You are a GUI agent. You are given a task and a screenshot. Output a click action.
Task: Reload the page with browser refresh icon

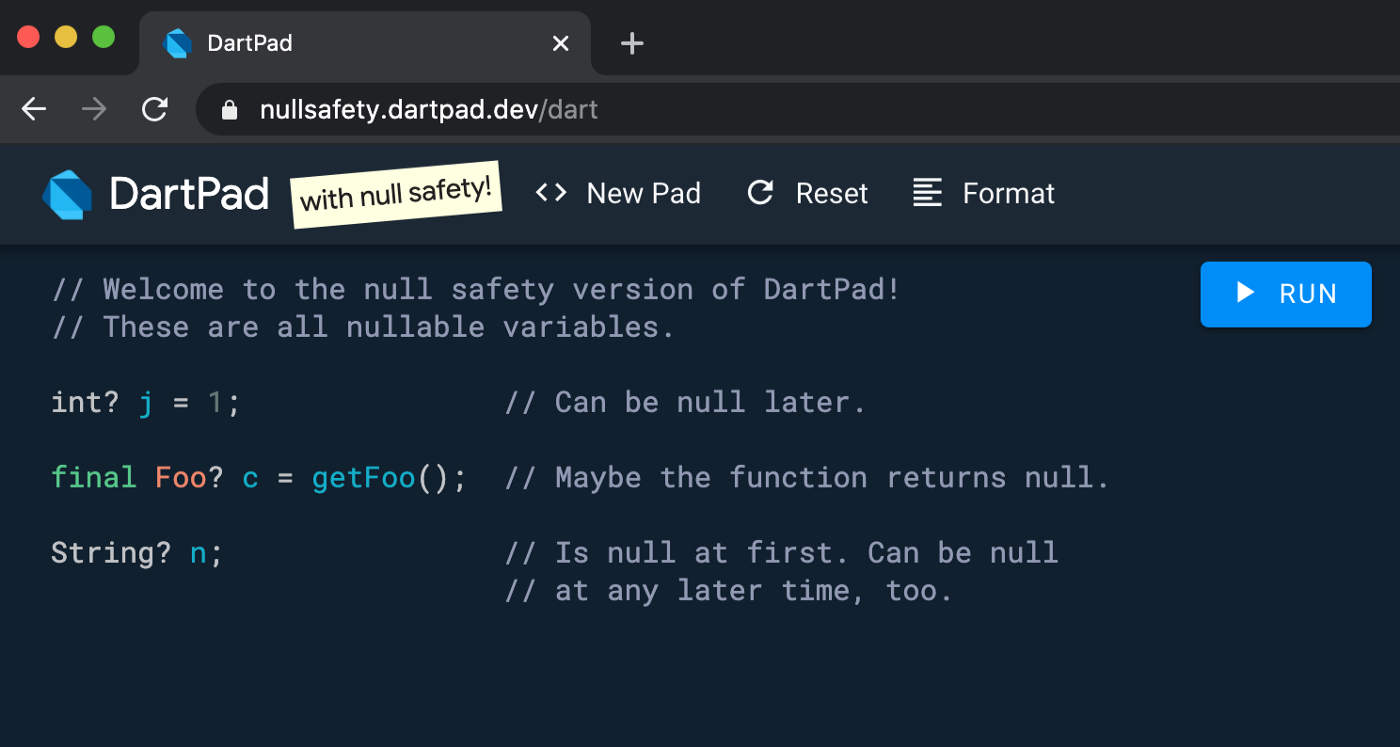click(x=155, y=109)
